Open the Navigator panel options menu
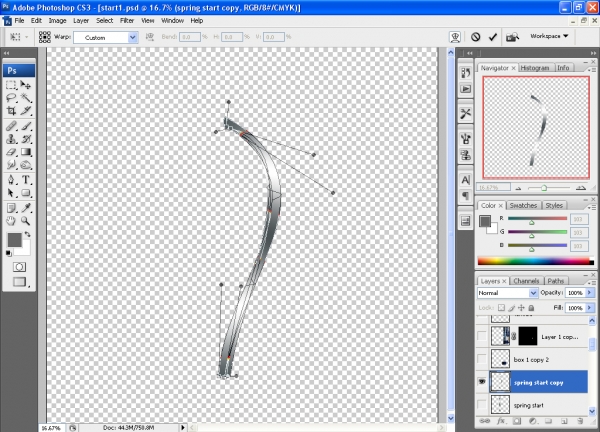The width and height of the screenshot is (600, 432). tap(592, 70)
